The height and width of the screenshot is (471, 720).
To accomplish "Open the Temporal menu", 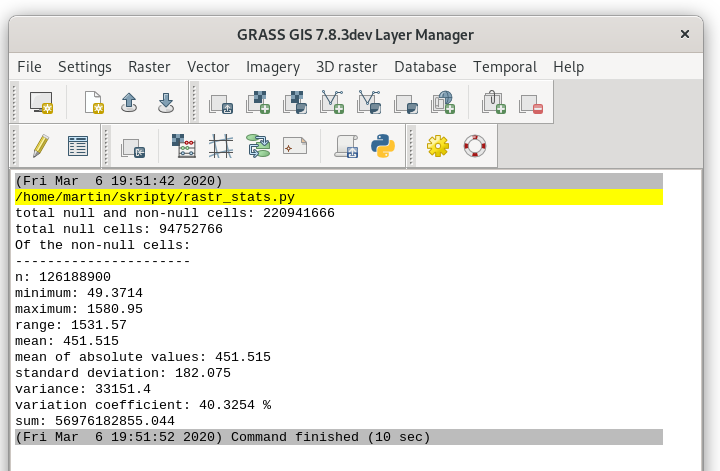I will point(505,67).
